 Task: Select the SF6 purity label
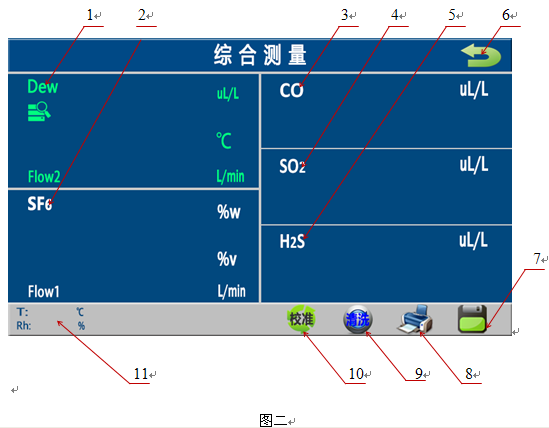pos(40,203)
